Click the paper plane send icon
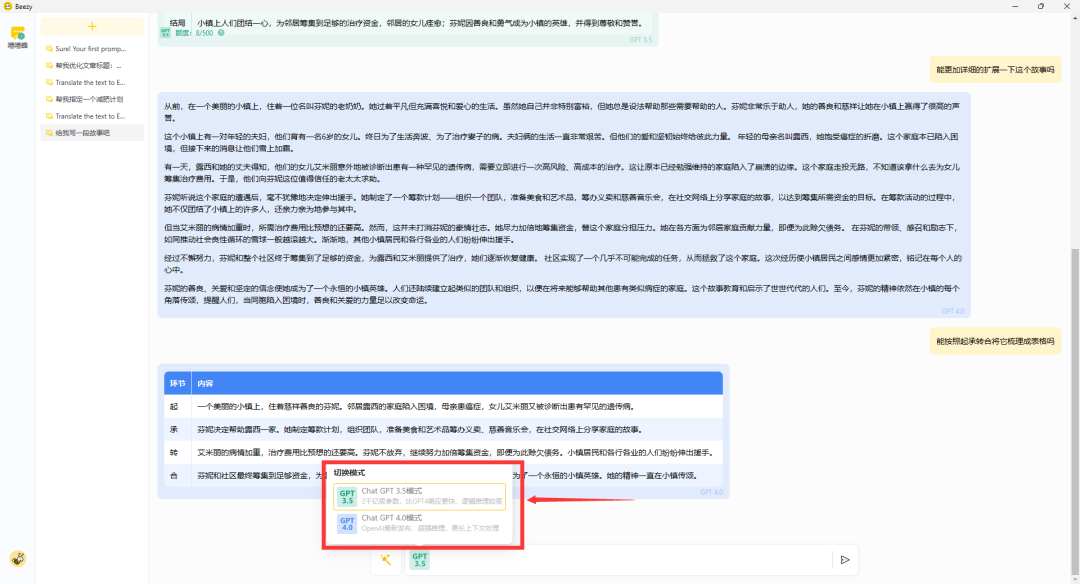This screenshot has height=584, width=1080. click(x=845, y=560)
